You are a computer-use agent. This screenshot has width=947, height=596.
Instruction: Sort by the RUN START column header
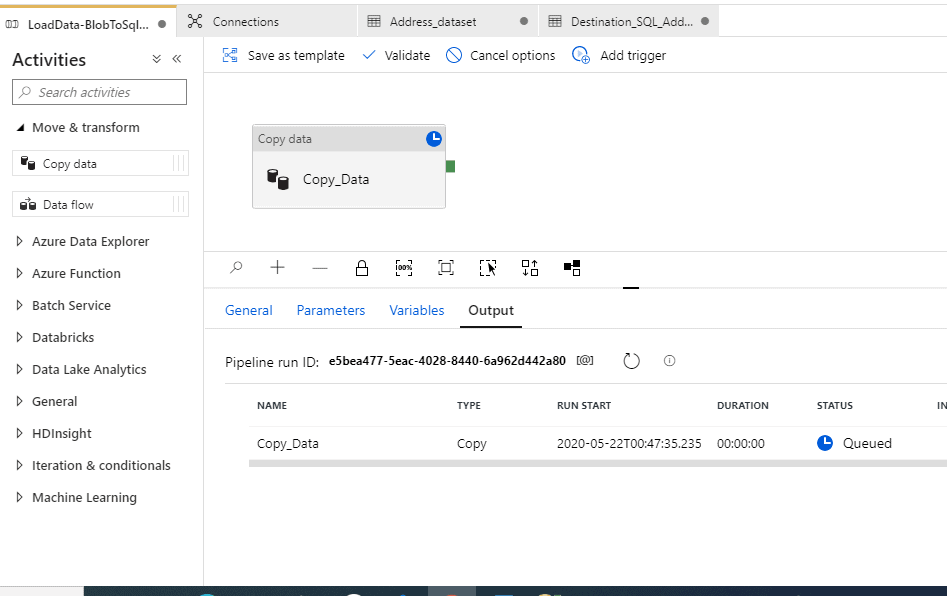584,405
